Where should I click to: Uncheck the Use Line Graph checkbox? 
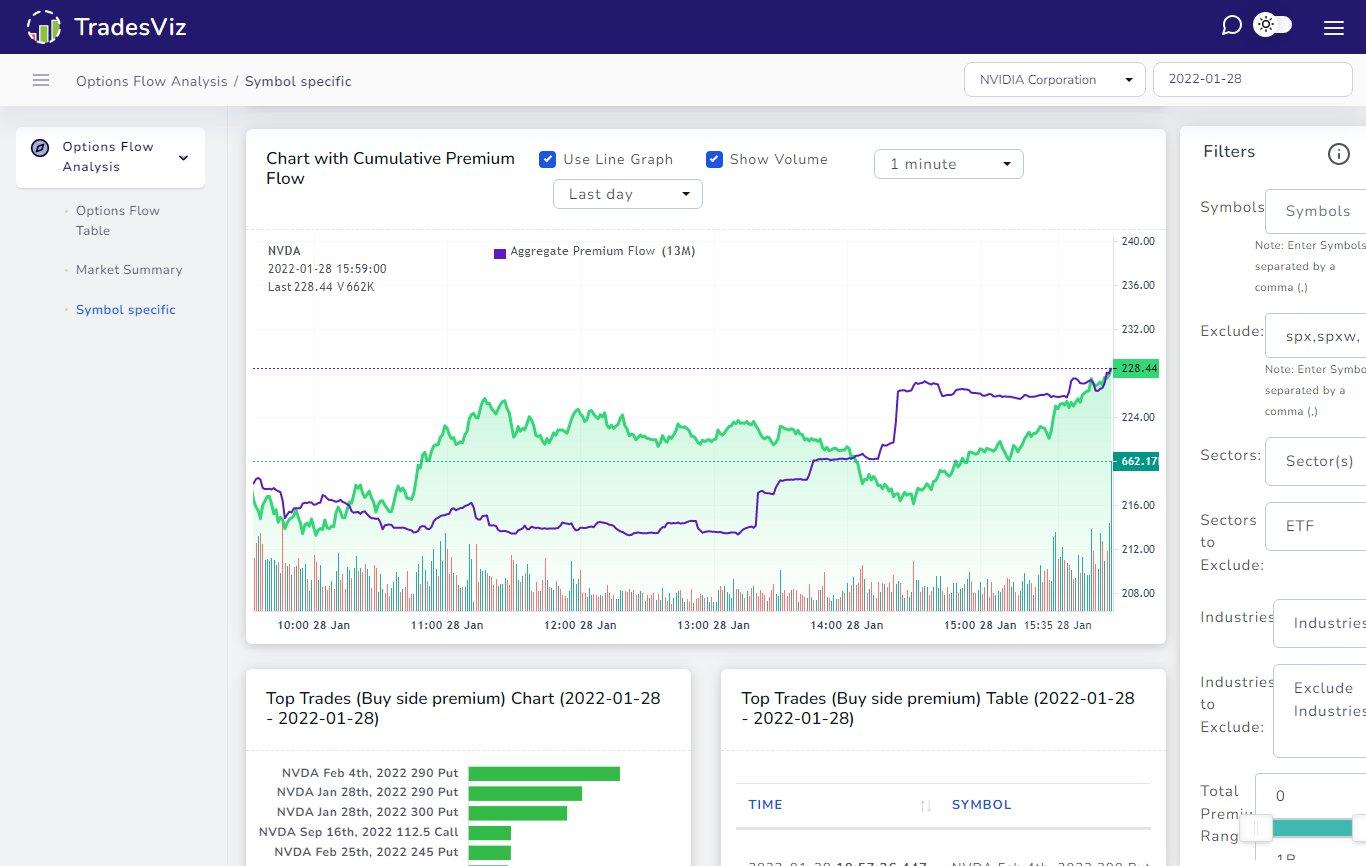pyautogui.click(x=548, y=159)
